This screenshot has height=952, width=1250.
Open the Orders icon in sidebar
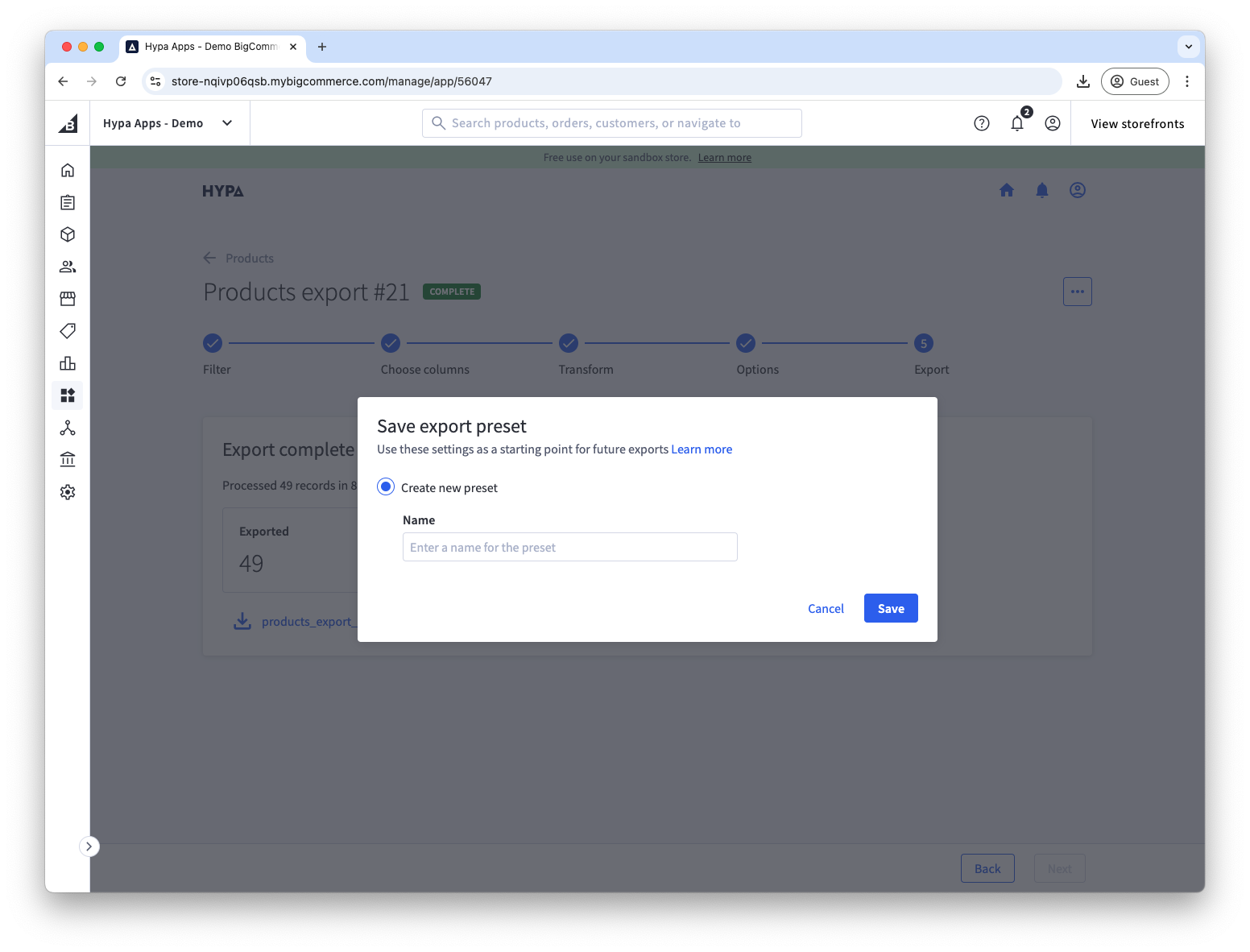[x=68, y=202]
